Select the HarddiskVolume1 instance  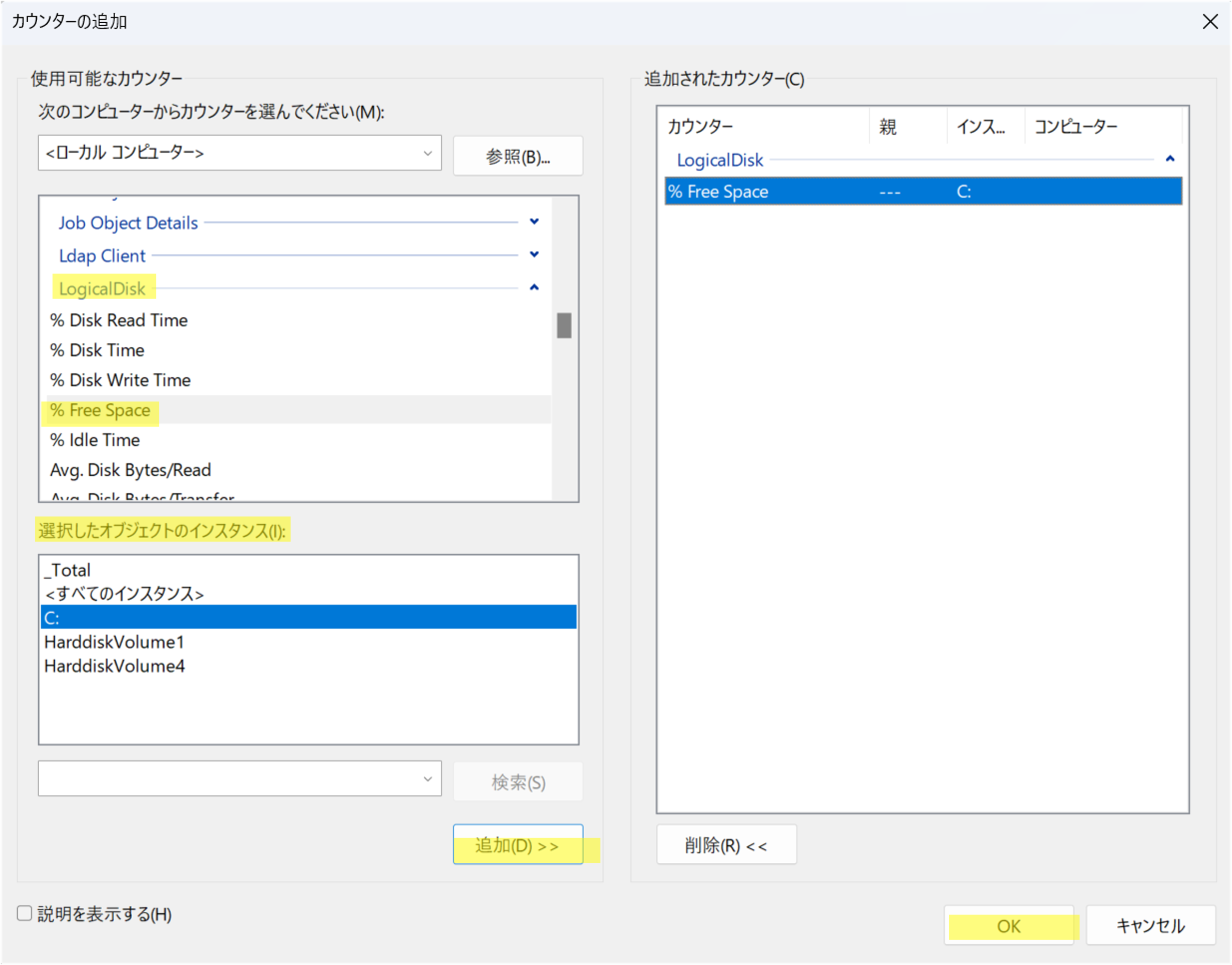coord(308,642)
